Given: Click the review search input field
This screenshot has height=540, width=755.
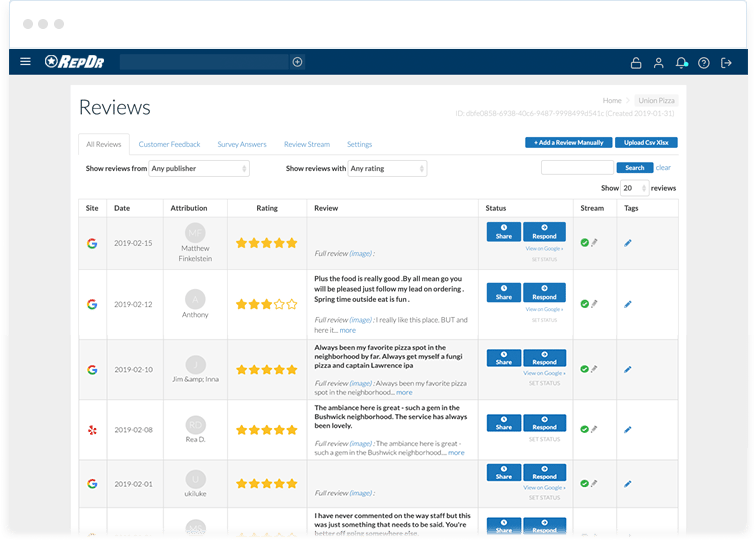Looking at the screenshot, I should 577,168.
